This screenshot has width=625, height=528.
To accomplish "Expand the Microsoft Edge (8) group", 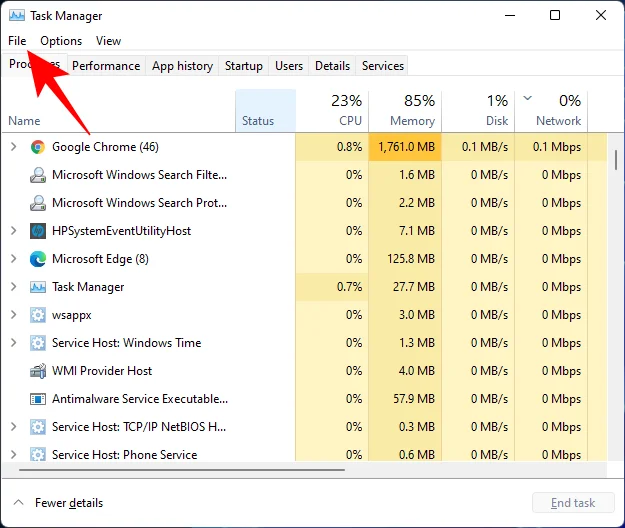I will [14, 259].
